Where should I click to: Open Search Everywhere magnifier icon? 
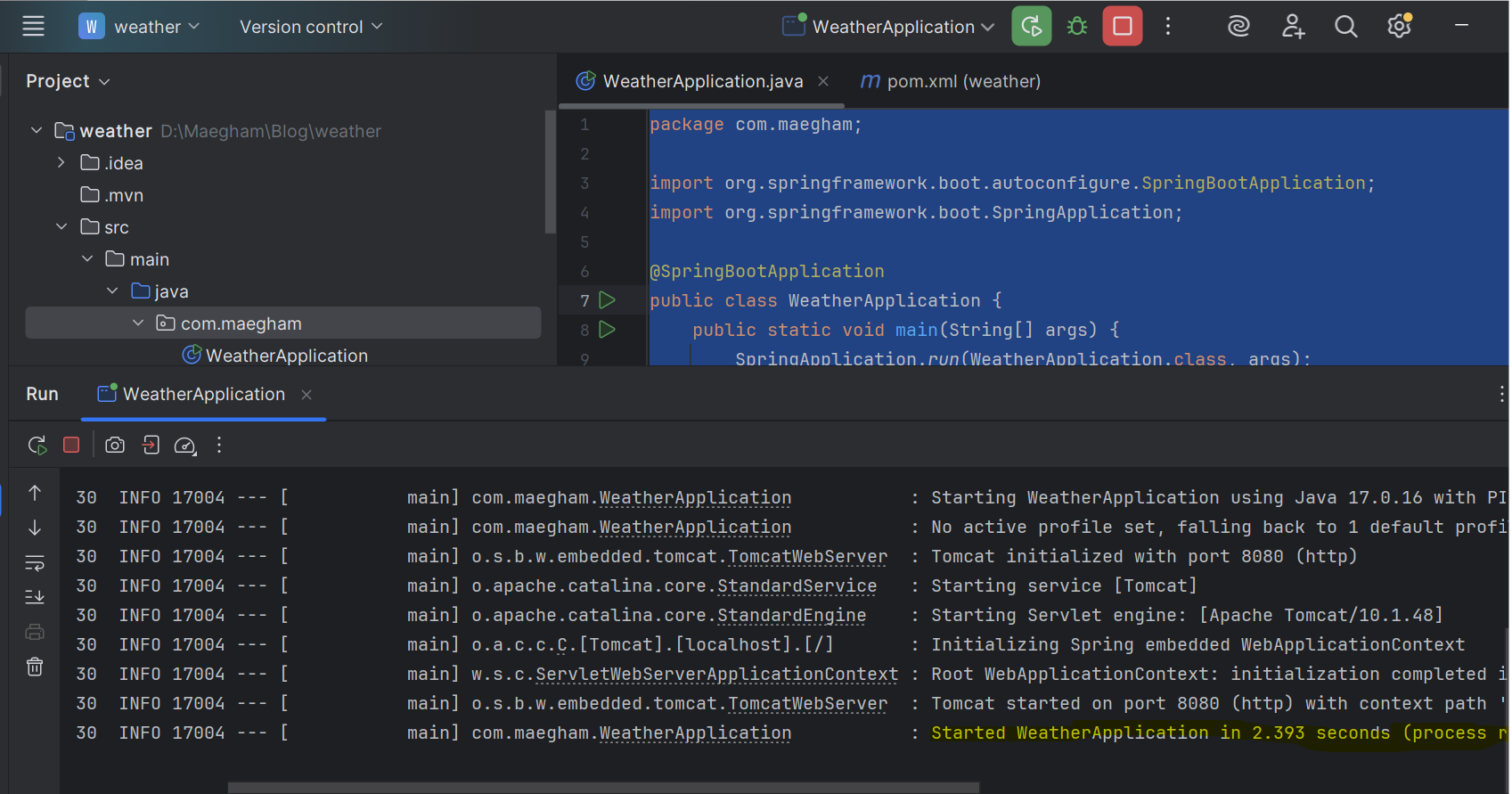[x=1345, y=27]
